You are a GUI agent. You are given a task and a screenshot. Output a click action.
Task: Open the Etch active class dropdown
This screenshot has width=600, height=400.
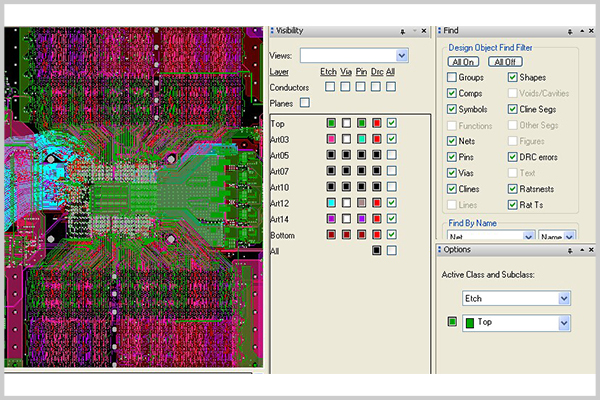click(x=564, y=298)
